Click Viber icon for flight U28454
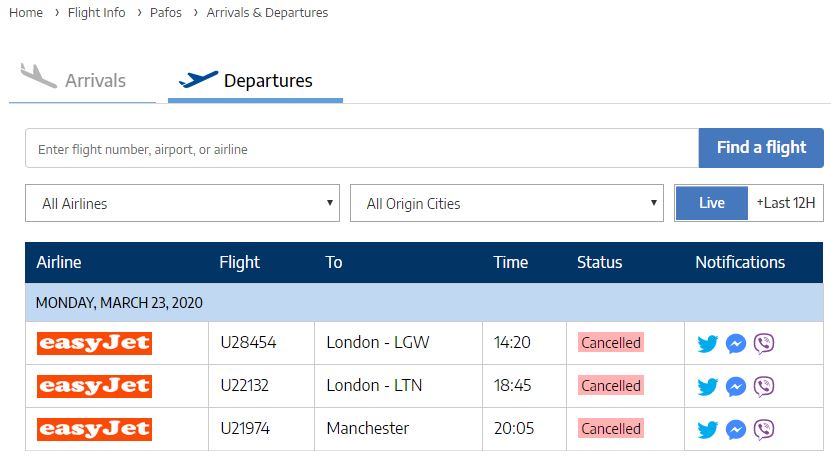The height and width of the screenshot is (457, 831). pyautogui.click(x=764, y=344)
